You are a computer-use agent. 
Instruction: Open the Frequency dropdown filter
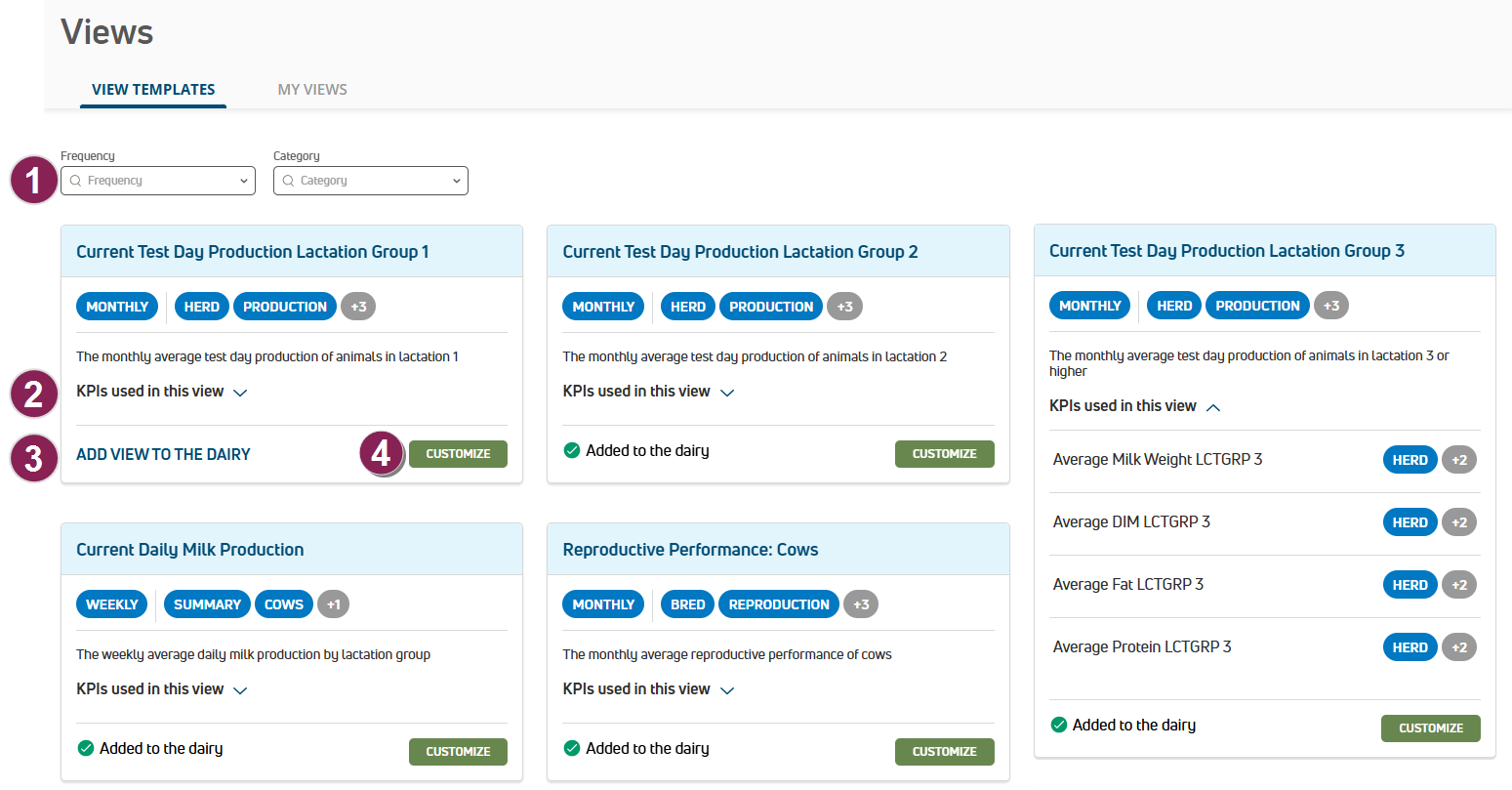click(x=158, y=181)
